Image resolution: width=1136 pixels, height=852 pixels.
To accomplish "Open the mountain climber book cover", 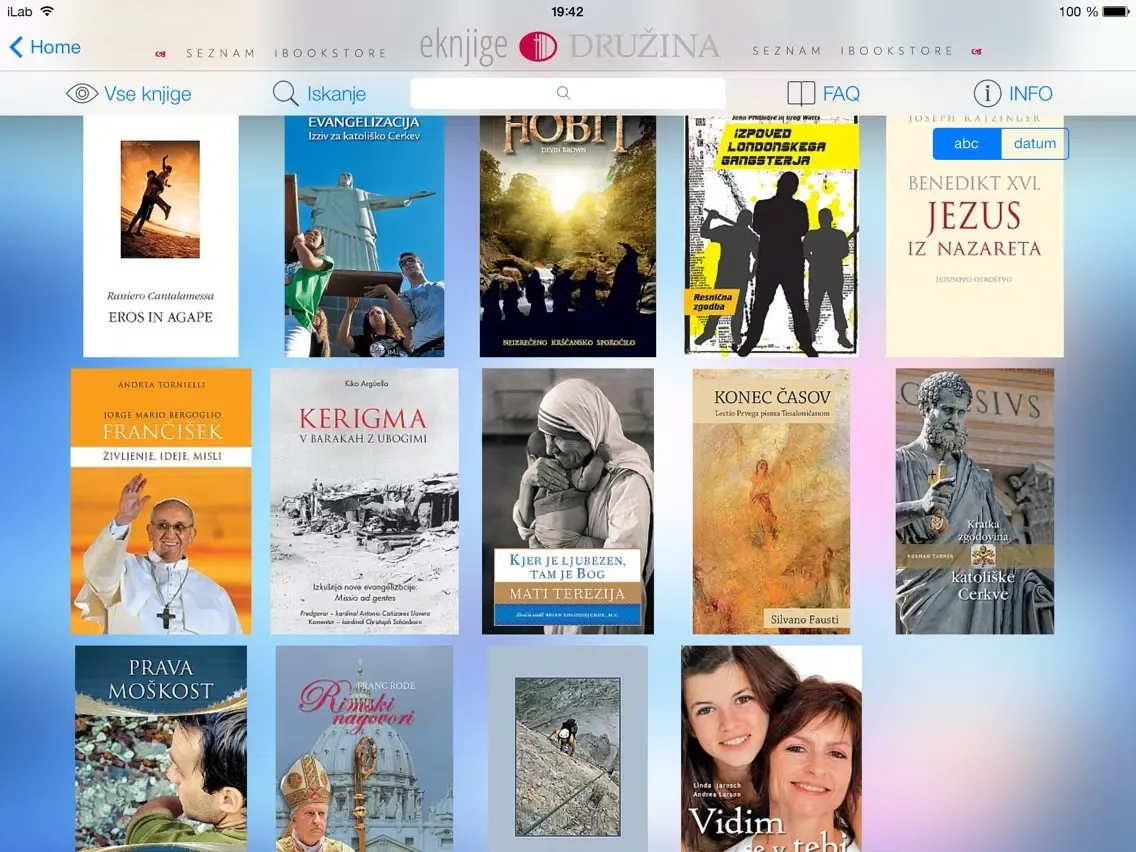I will pyautogui.click(x=568, y=749).
